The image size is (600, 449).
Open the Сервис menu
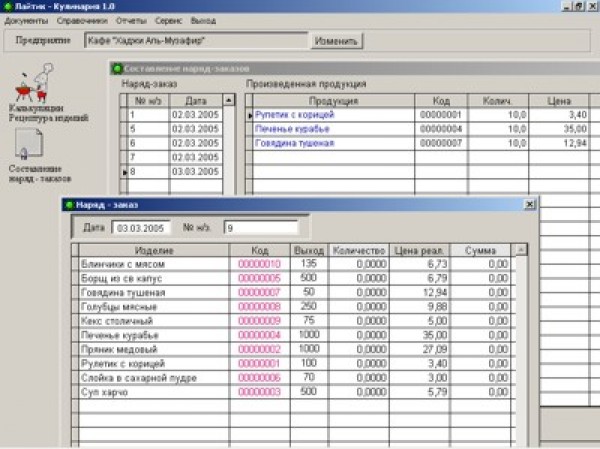[x=168, y=21]
